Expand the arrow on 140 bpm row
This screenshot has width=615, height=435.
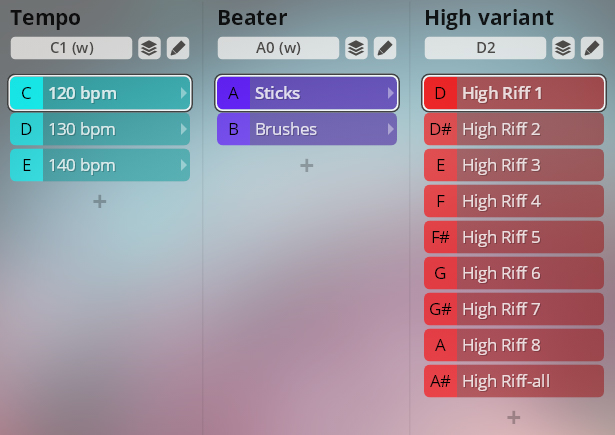point(183,166)
